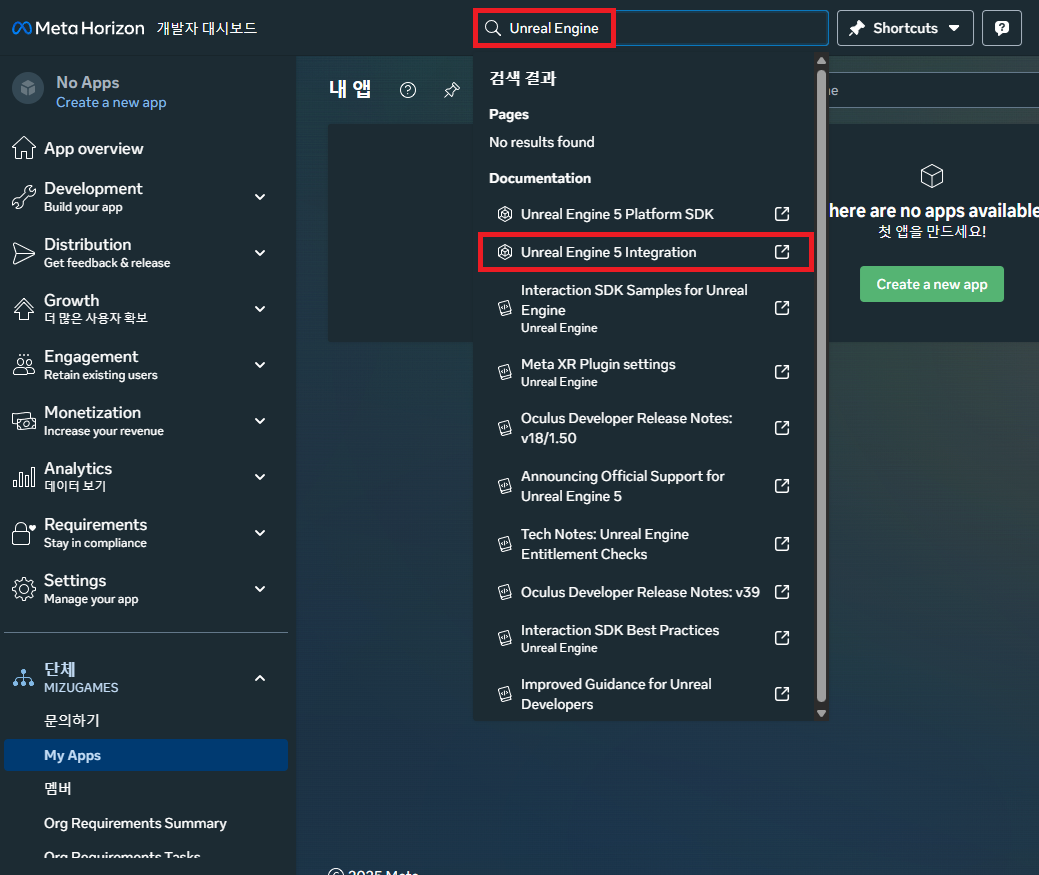The image size is (1039, 875).
Task: Click the Distribution paper plane icon
Action: click(24, 253)
